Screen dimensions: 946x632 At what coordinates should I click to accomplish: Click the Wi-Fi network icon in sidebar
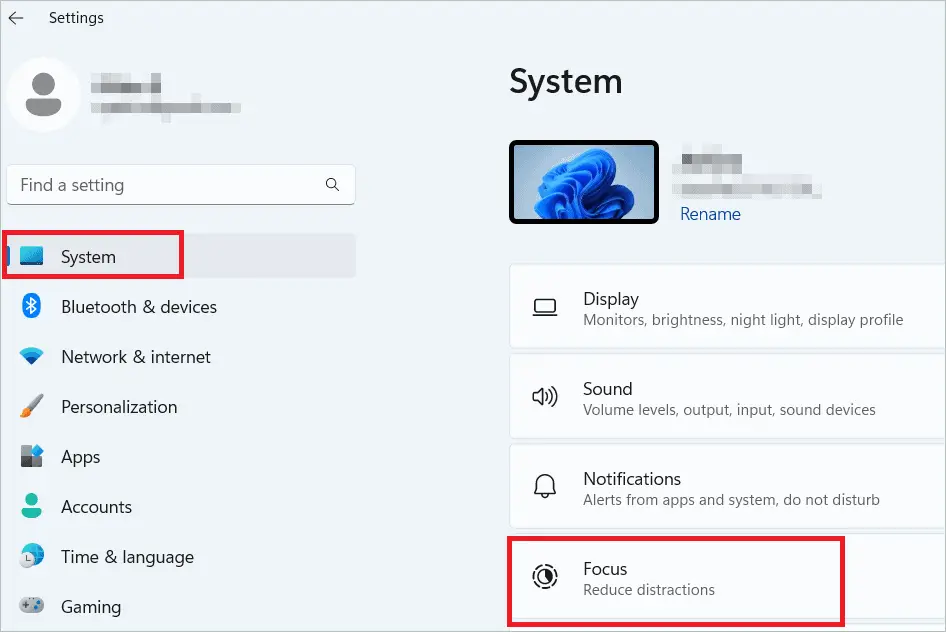coord(31,356)
